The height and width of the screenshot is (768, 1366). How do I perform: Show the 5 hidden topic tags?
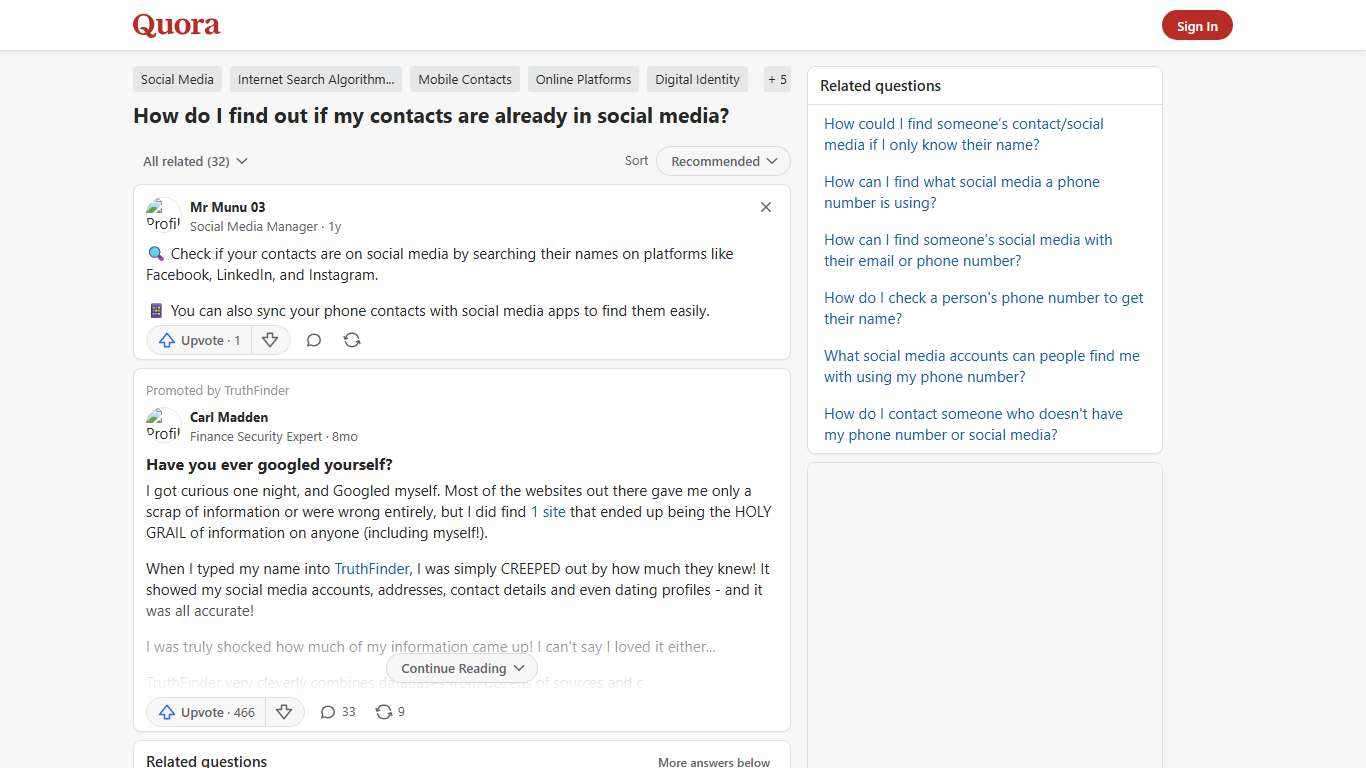coord(777,79)
